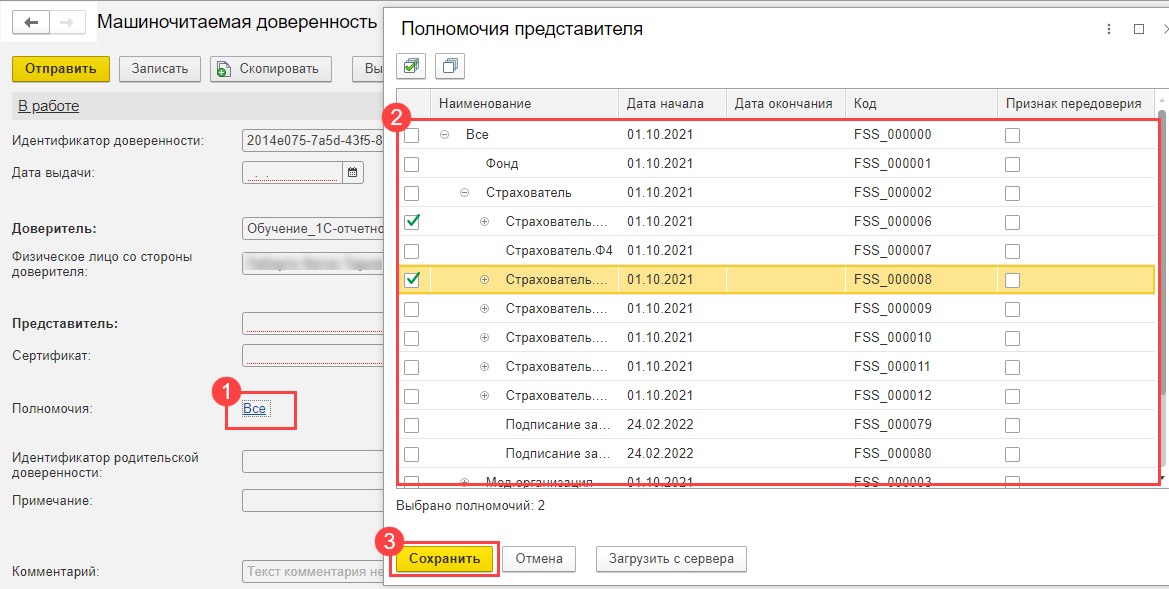Tick the checkbox for row FSS_000009
1169x589 pixels.
pos(412,309)
